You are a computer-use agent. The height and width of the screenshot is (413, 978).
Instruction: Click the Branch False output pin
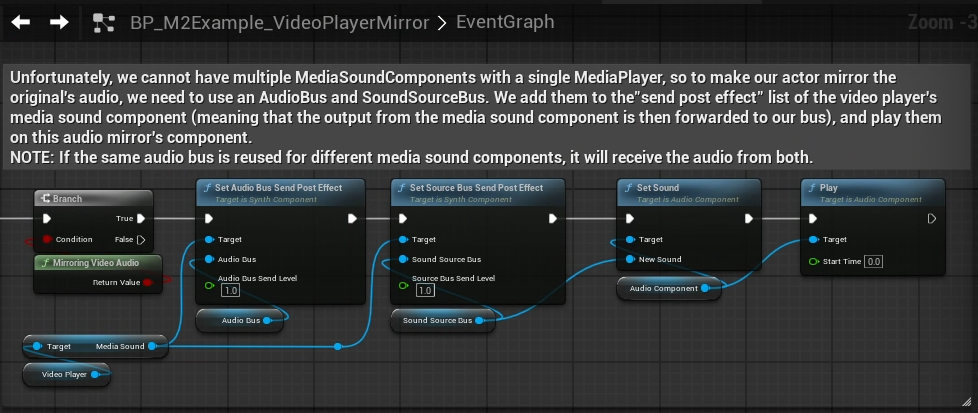coord(141,240)
